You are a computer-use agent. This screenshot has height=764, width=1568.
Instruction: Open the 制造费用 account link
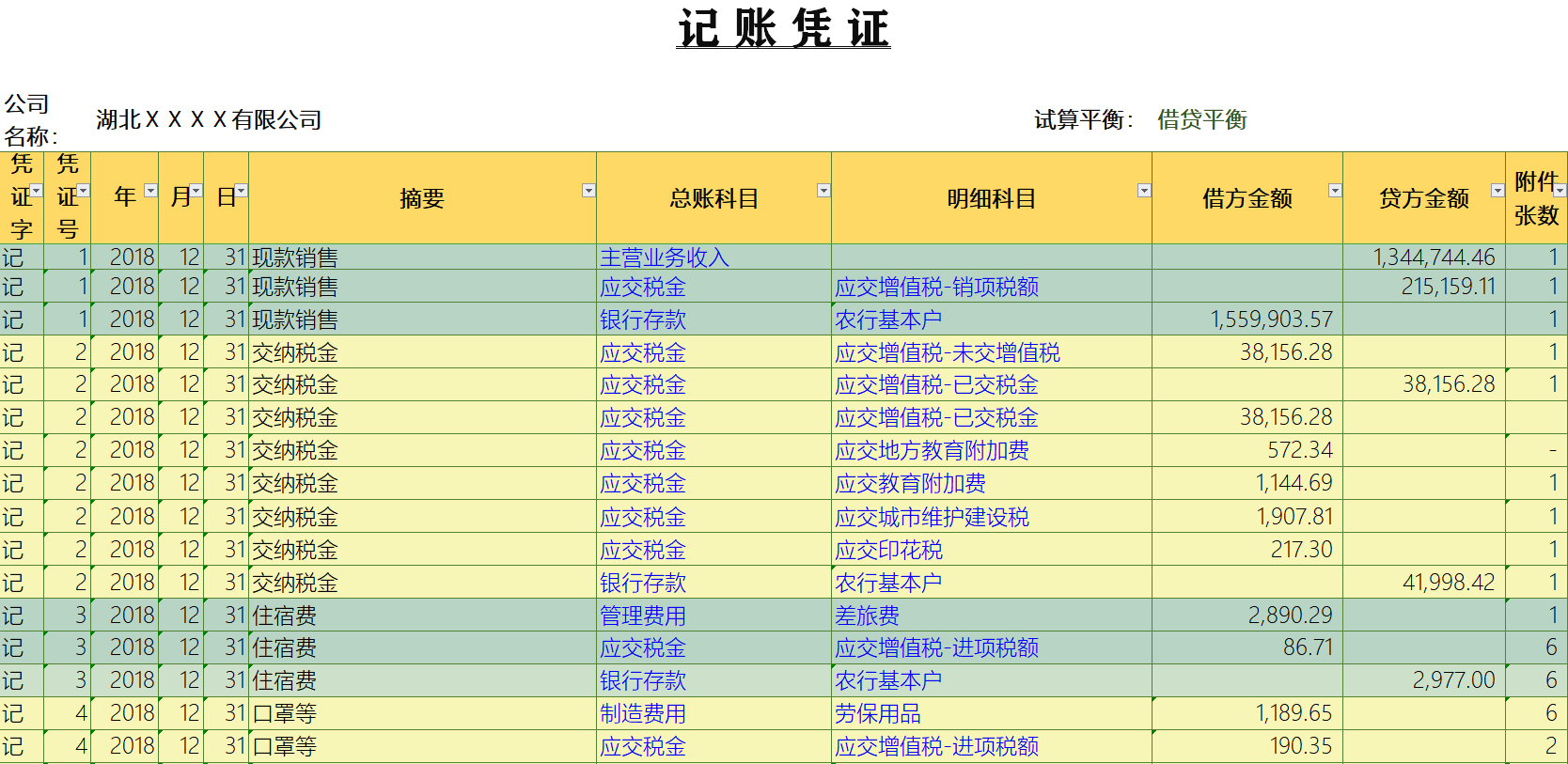[643, 713]
